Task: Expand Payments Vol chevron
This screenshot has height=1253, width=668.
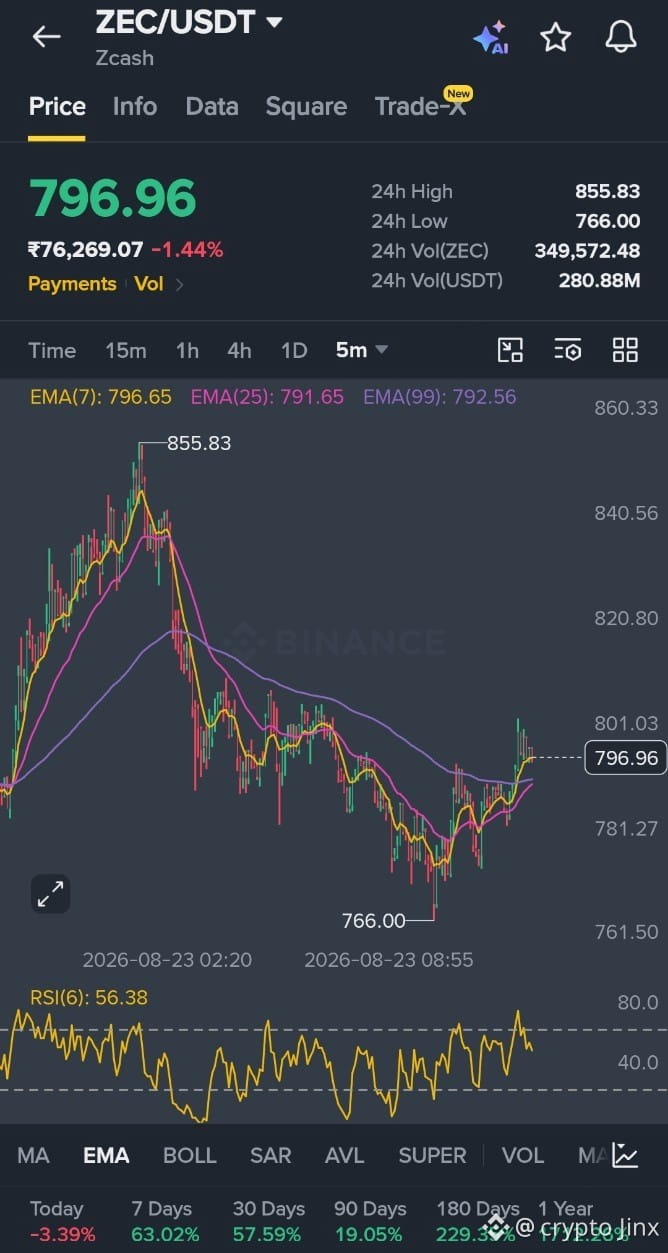Action: [x=179, y=284]
